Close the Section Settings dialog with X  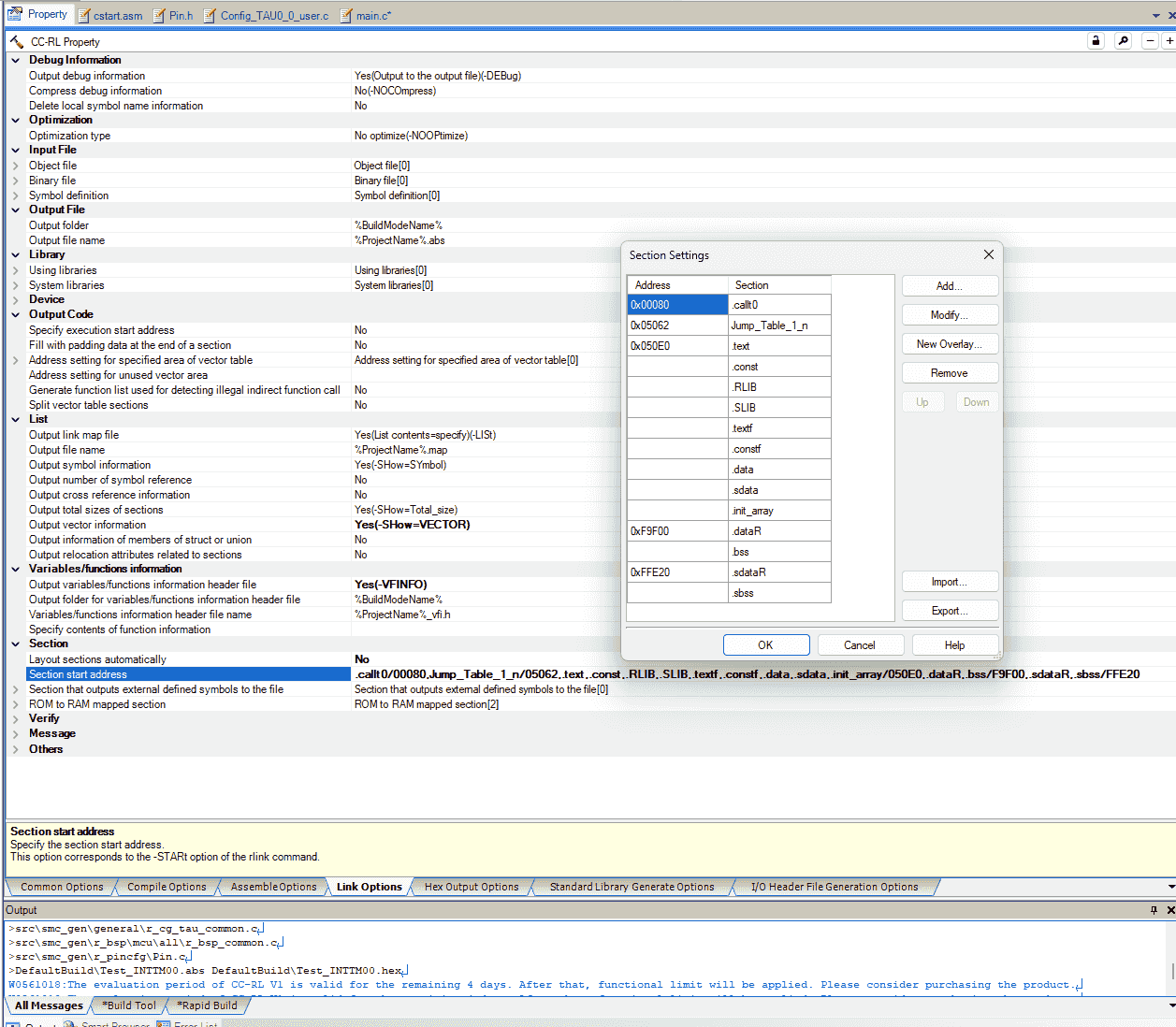click(x=989, y=254)
